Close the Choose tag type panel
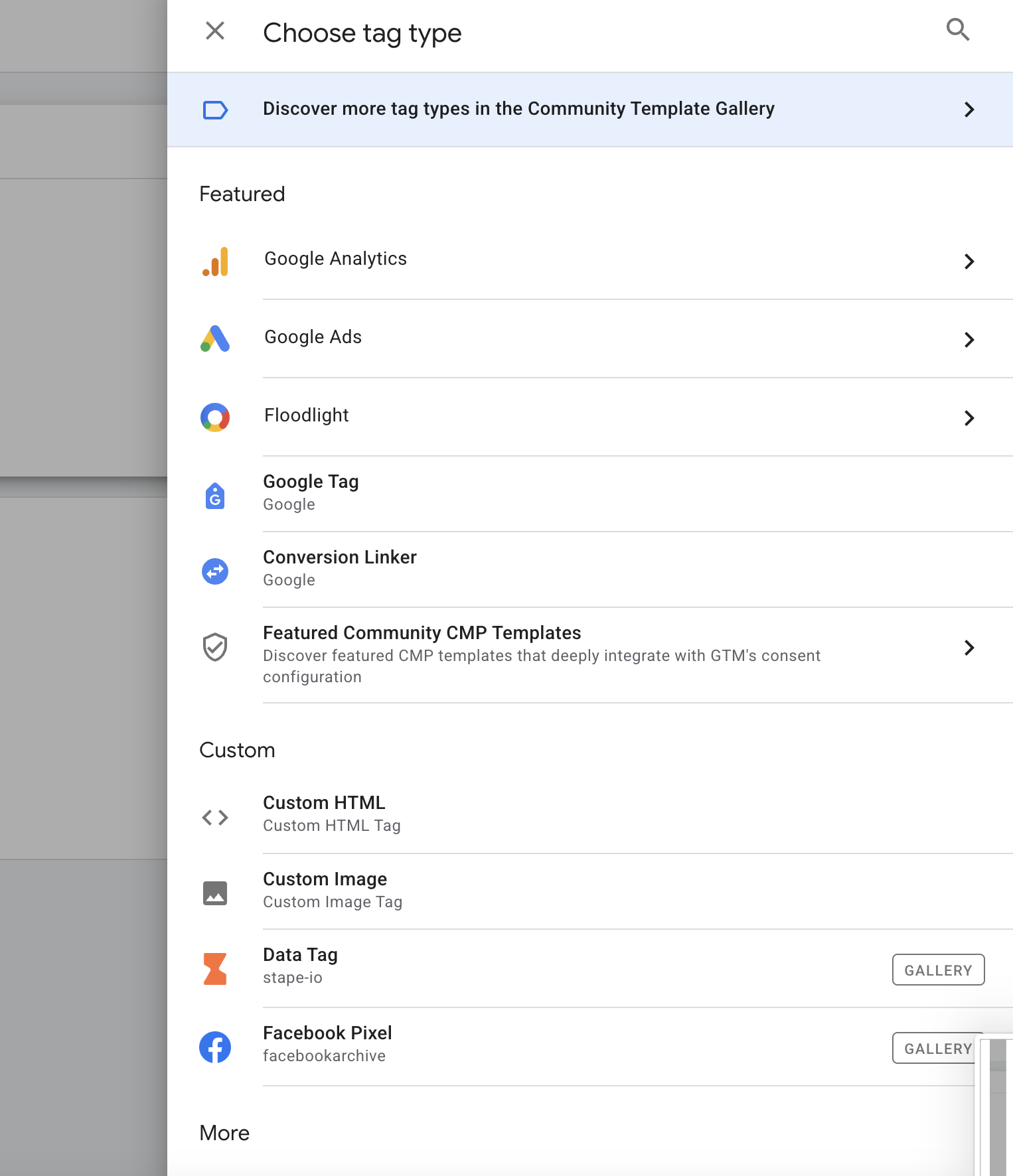The height and width of the screenshot is (1176, 1013). (215, 31)
